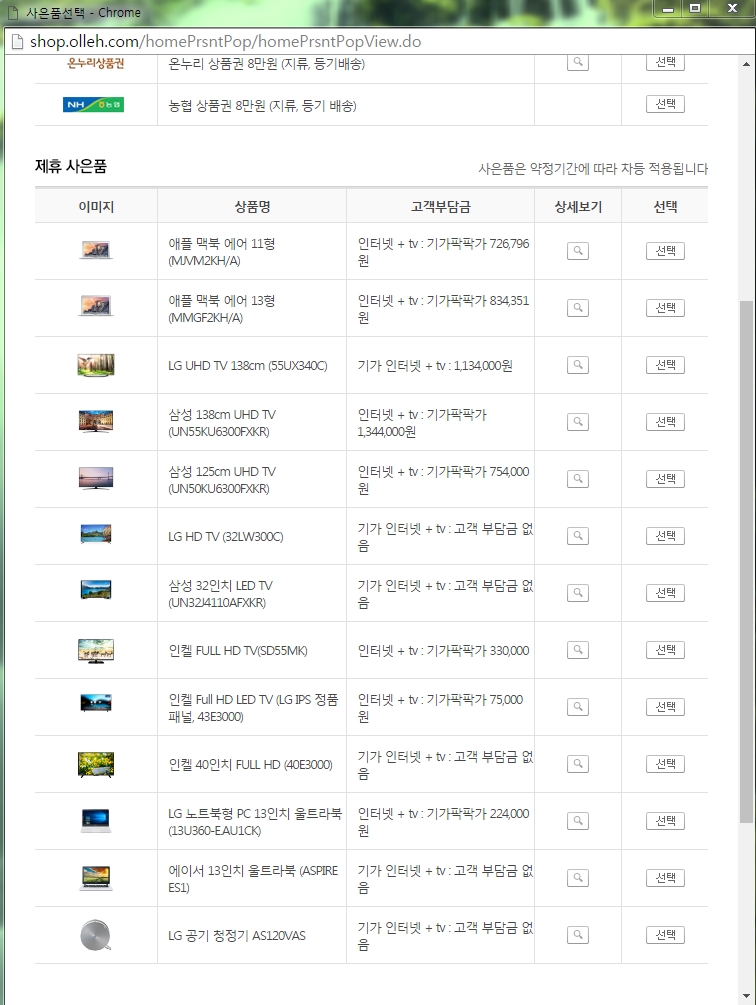756x1005 pixels.
Task: View details of 삼성 125cm UHD TV
Action: pos(577,479)
